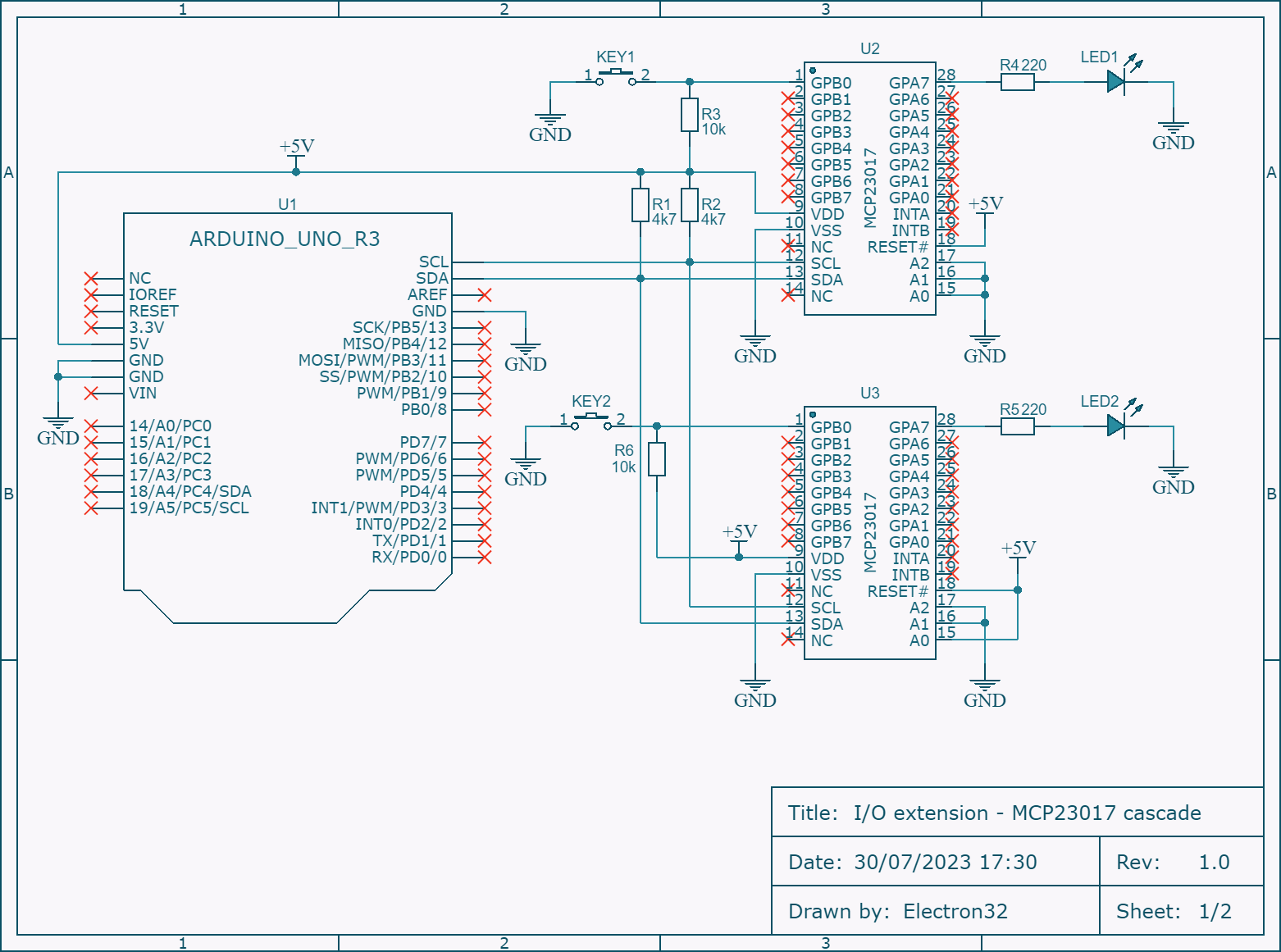The height and width of the screenshot is (952, 1281).
Task: Select resistor R5 220 symbol
Action: coord(1017,426)
